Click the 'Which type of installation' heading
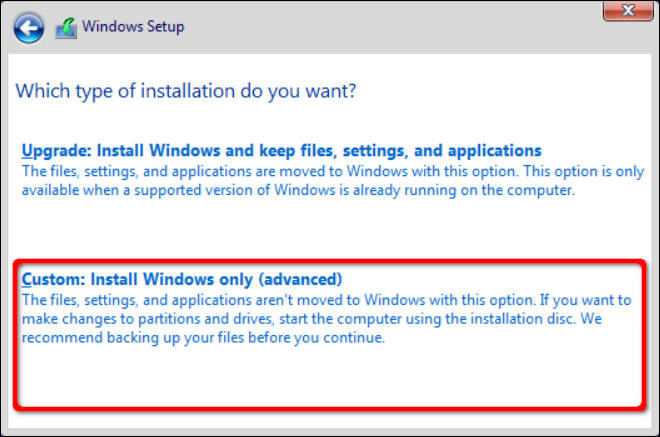Image resolution: width=660 pixels, height=437 pixels. pyautogui.click(x=187, y=92)
